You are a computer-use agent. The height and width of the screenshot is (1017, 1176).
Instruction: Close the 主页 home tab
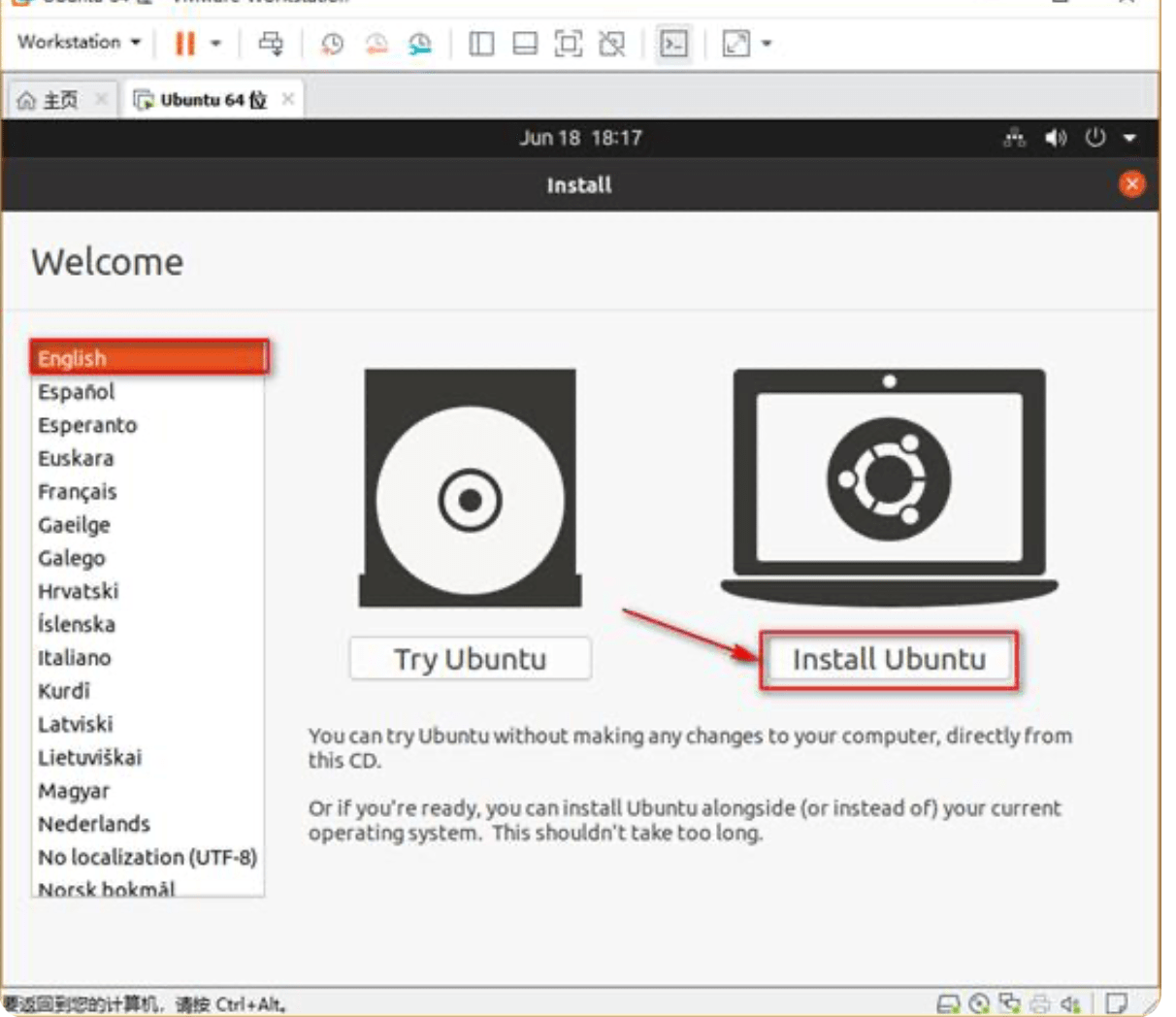[101, 99]
